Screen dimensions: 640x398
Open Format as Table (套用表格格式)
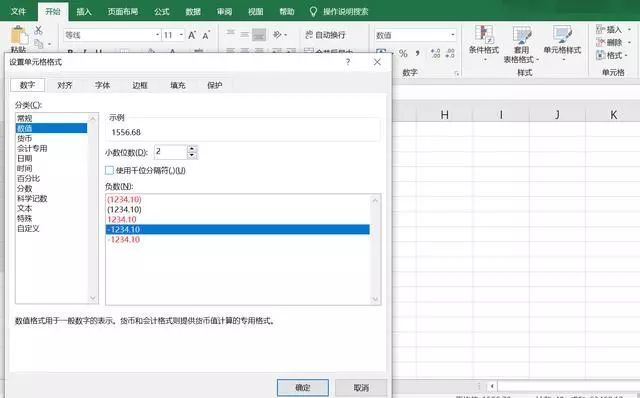coord(521,44)
